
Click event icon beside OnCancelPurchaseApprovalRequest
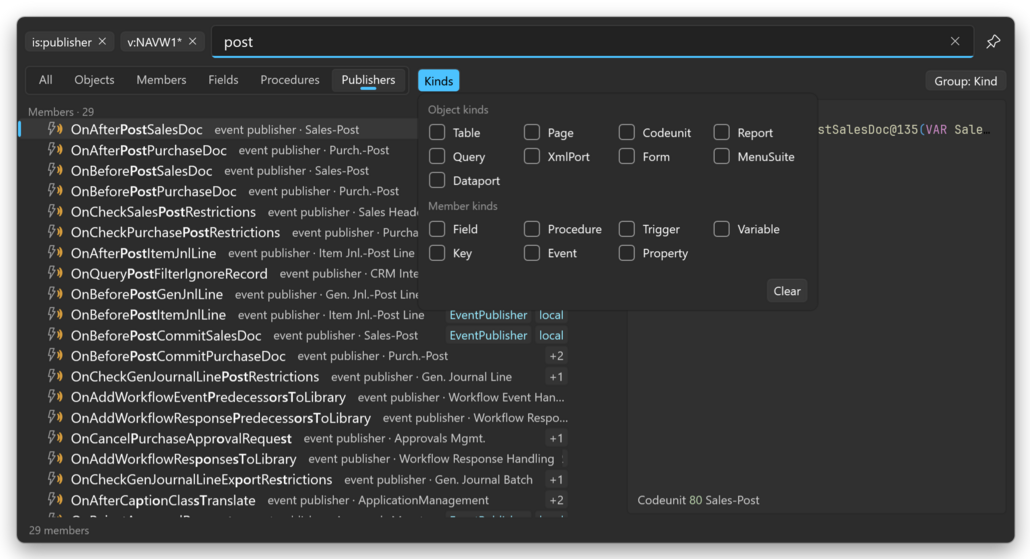[55, 438]
